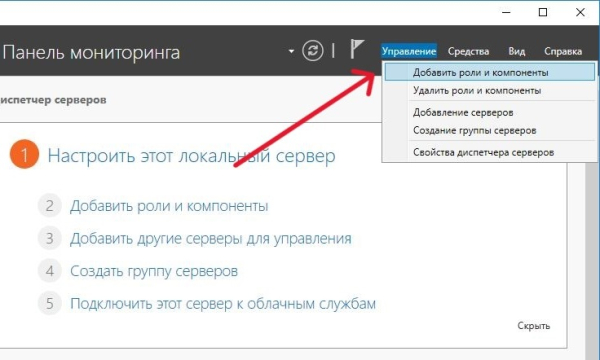Click step 2 link Добавить роли и компоненты

[x=169, y=206]
